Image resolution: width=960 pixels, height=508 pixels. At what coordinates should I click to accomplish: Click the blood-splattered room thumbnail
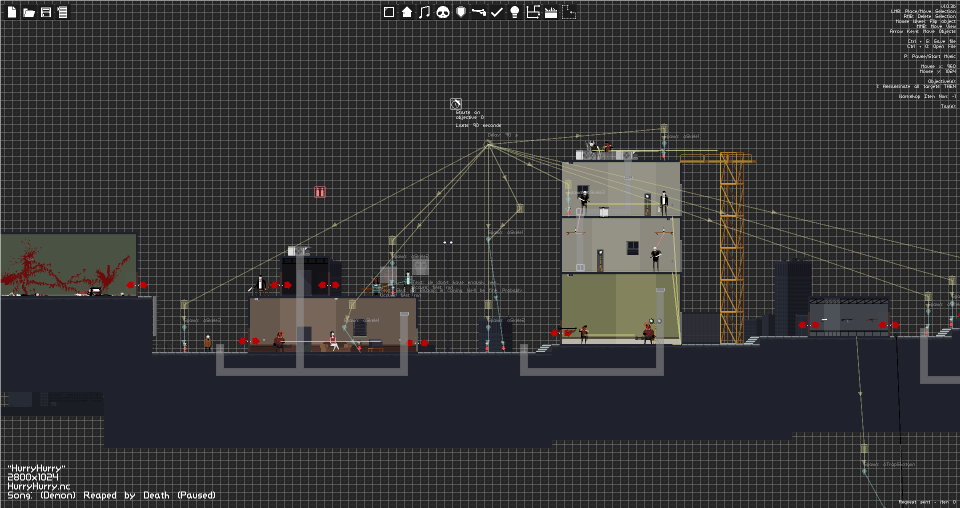pos(68,264)
